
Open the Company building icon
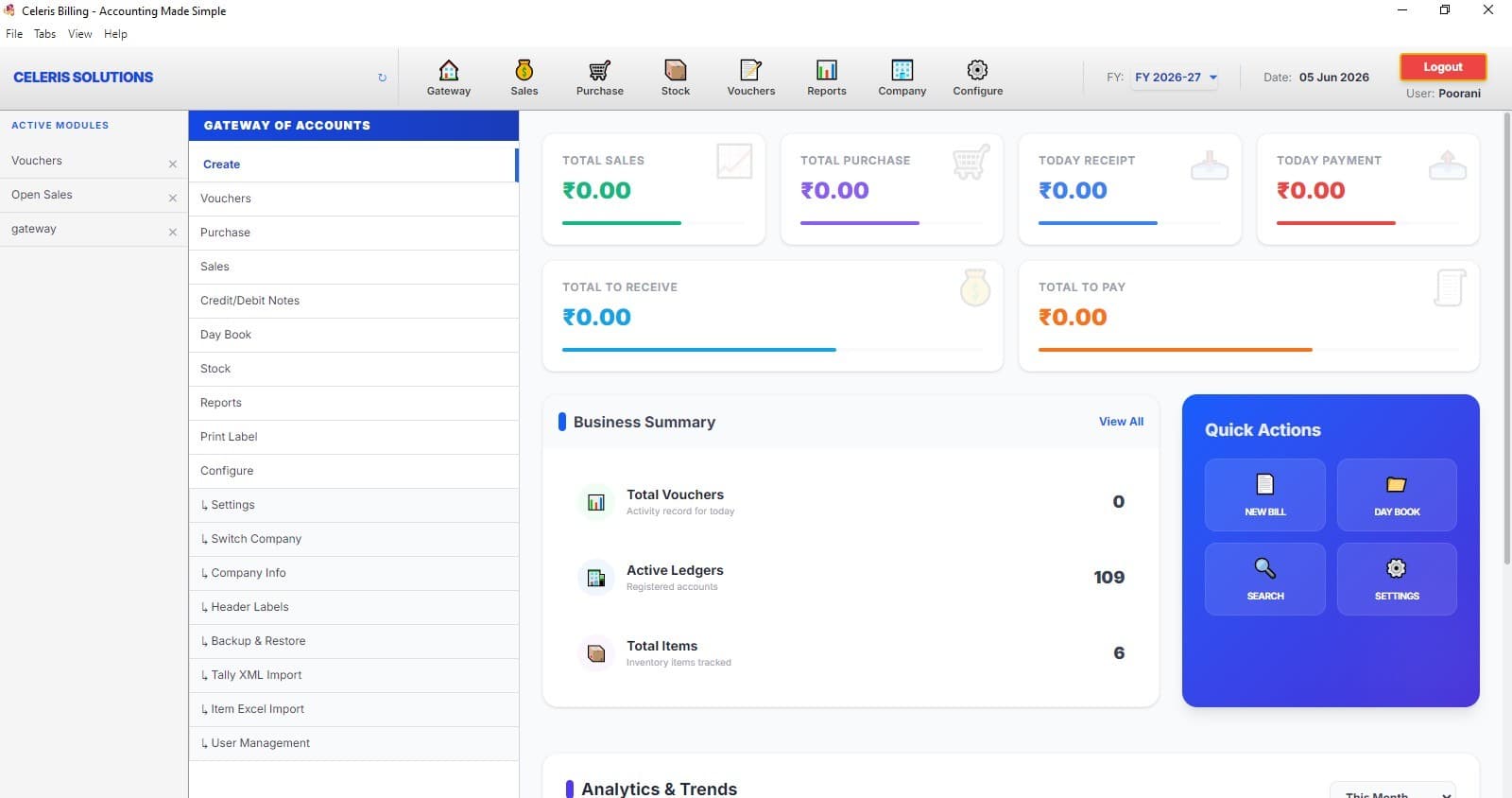click(902, 78)
